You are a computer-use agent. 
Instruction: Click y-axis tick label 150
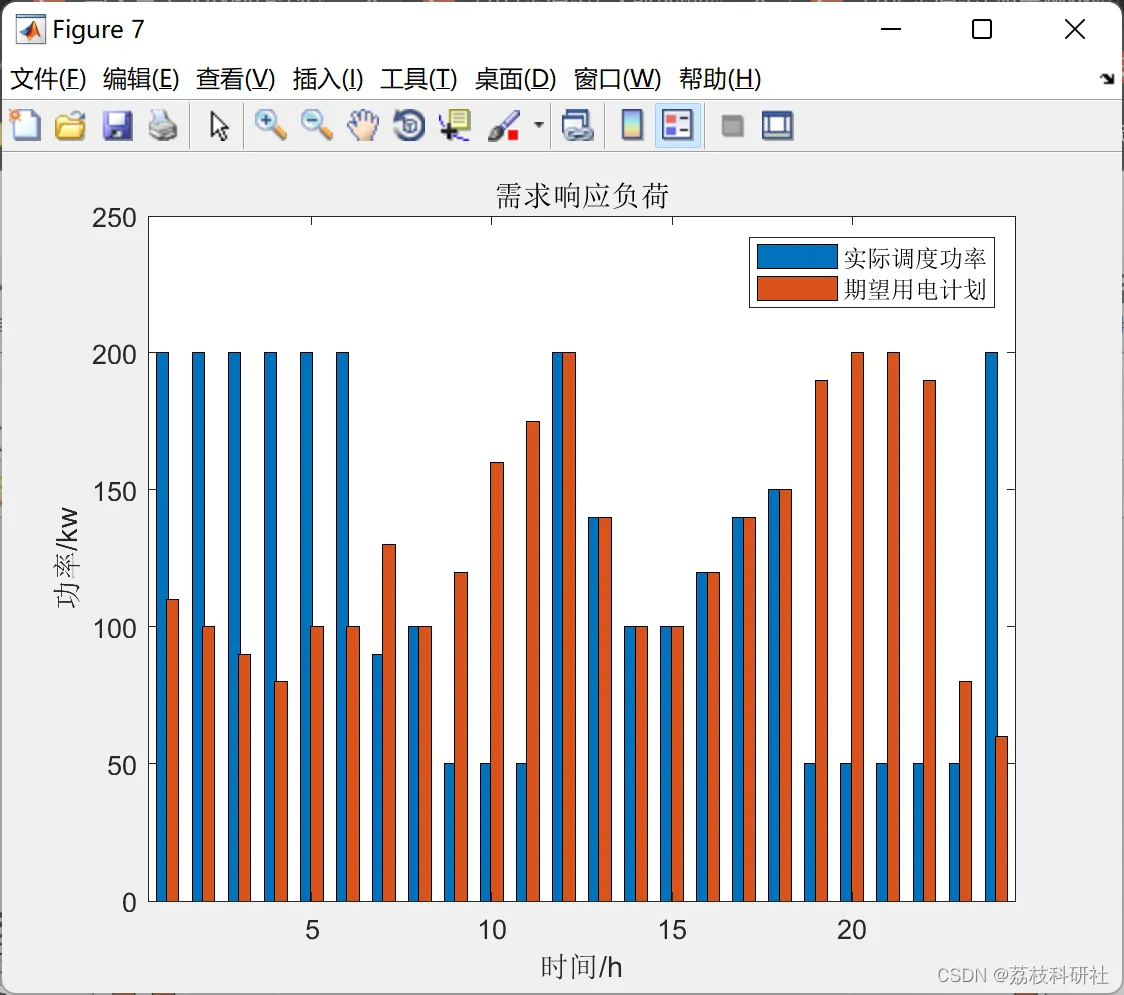(114, 492)
